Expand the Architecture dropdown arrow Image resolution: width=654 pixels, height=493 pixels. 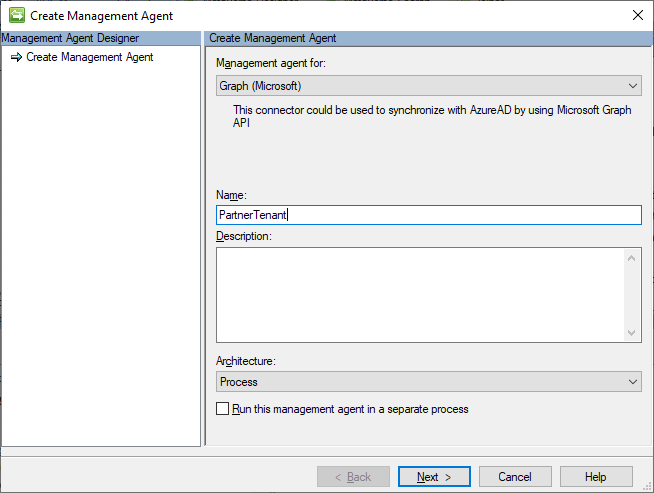point(632,382)
